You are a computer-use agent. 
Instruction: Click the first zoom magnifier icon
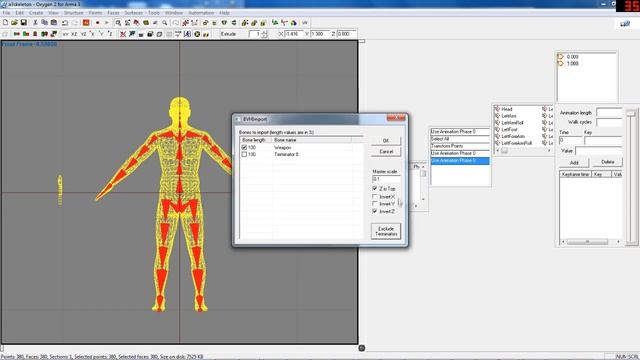118,22
